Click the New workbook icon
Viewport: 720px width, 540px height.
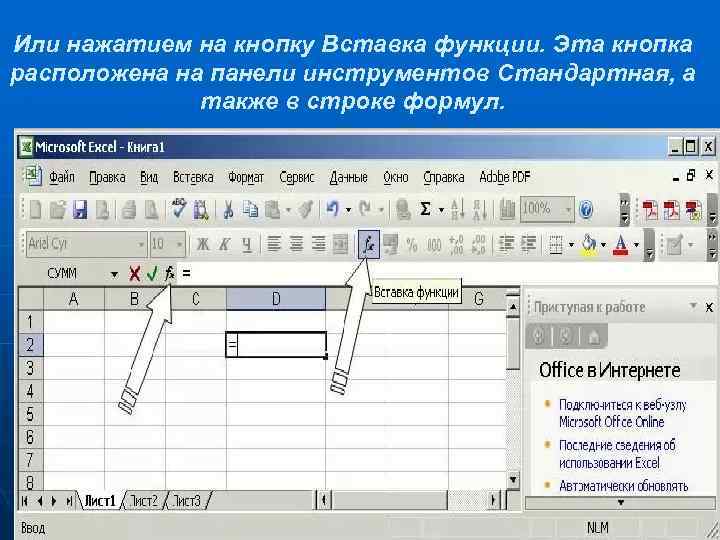[x=35, y=210]
